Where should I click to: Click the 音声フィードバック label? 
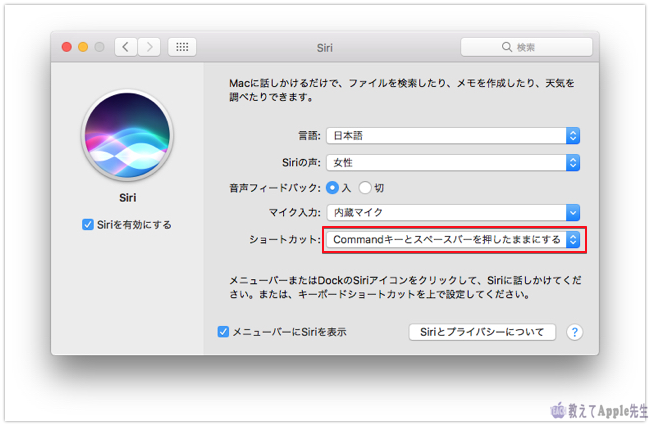point(275,188)
